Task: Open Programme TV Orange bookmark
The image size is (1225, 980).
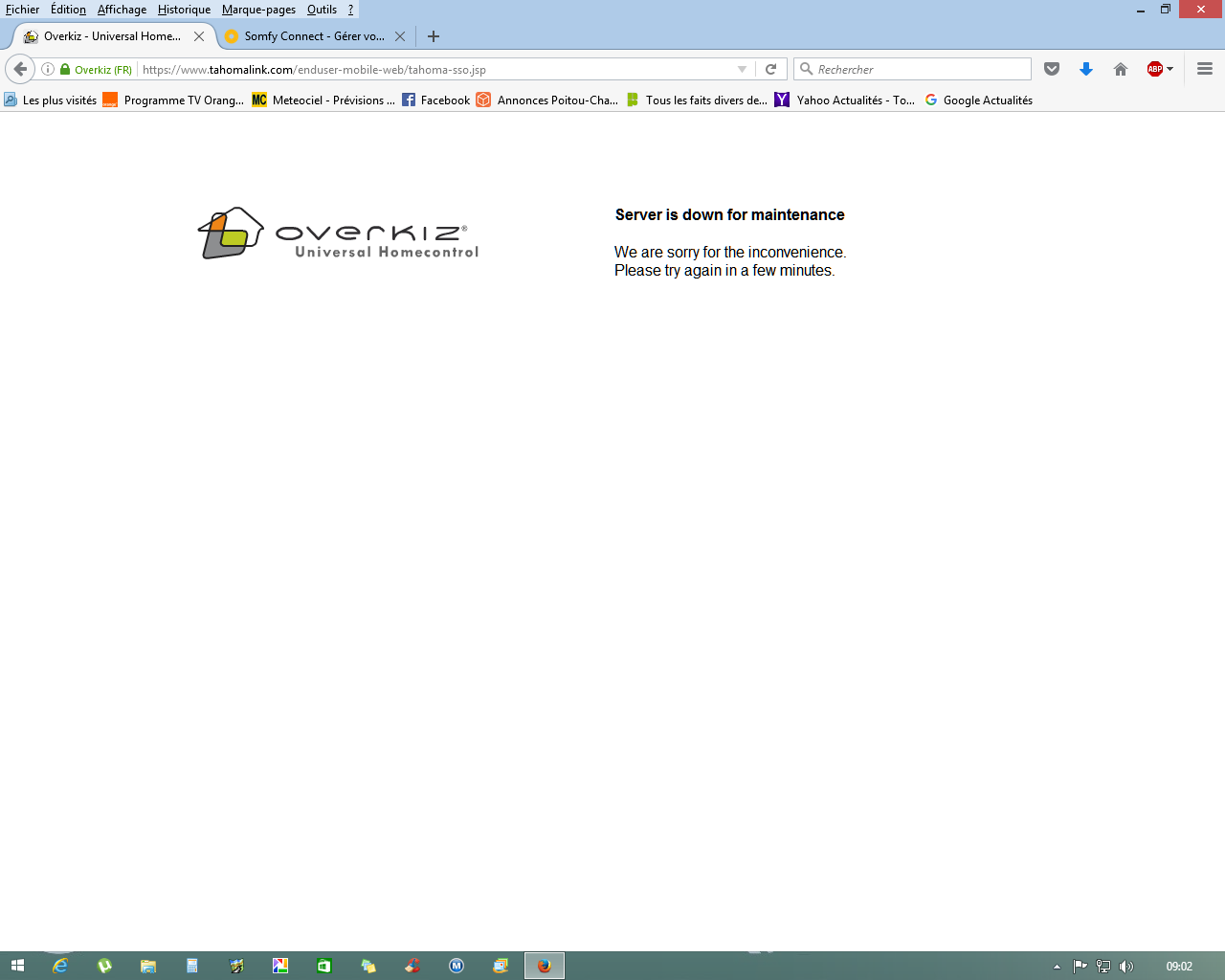Action: (x=173, y=100)
